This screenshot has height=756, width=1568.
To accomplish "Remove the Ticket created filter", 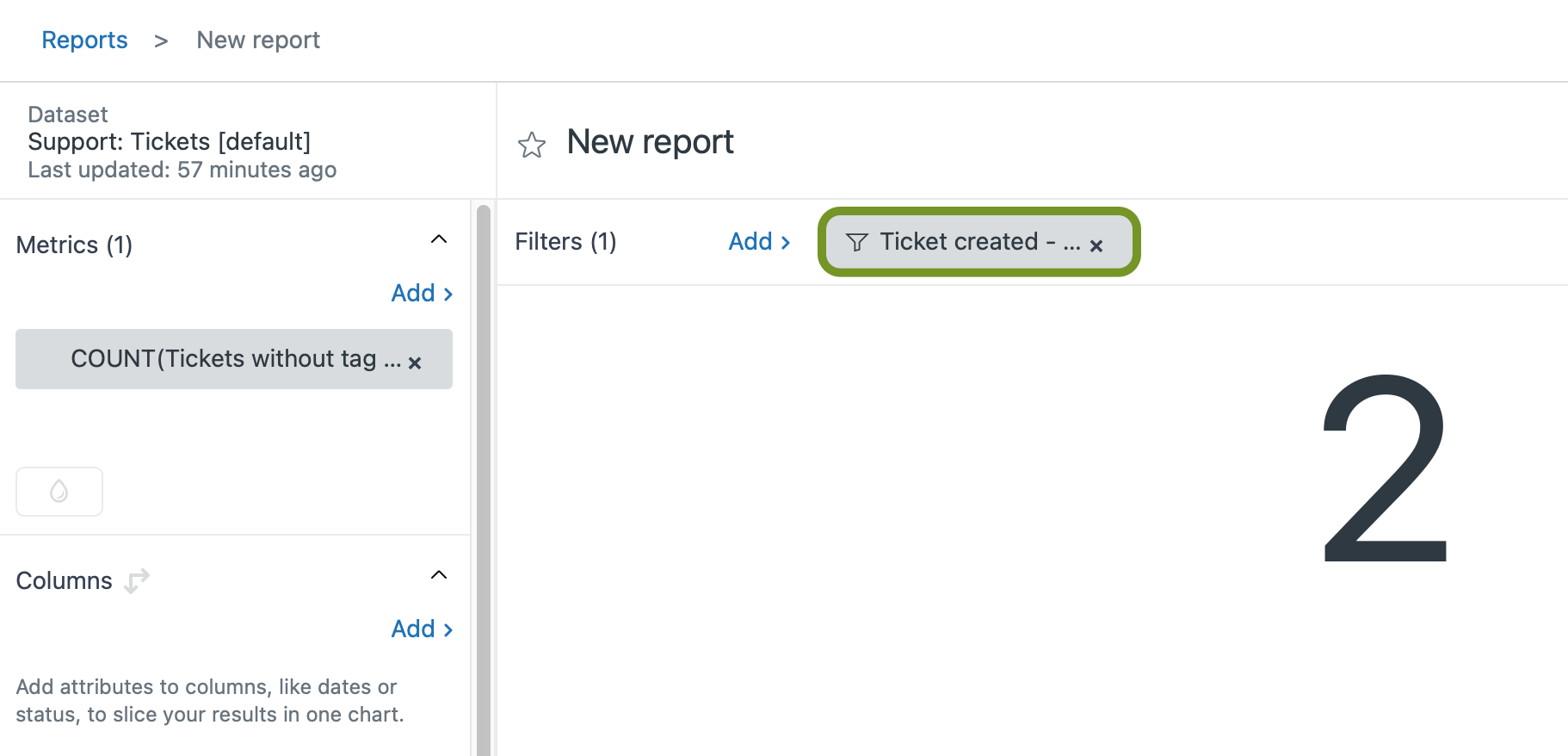I will tap(1096, 246).
